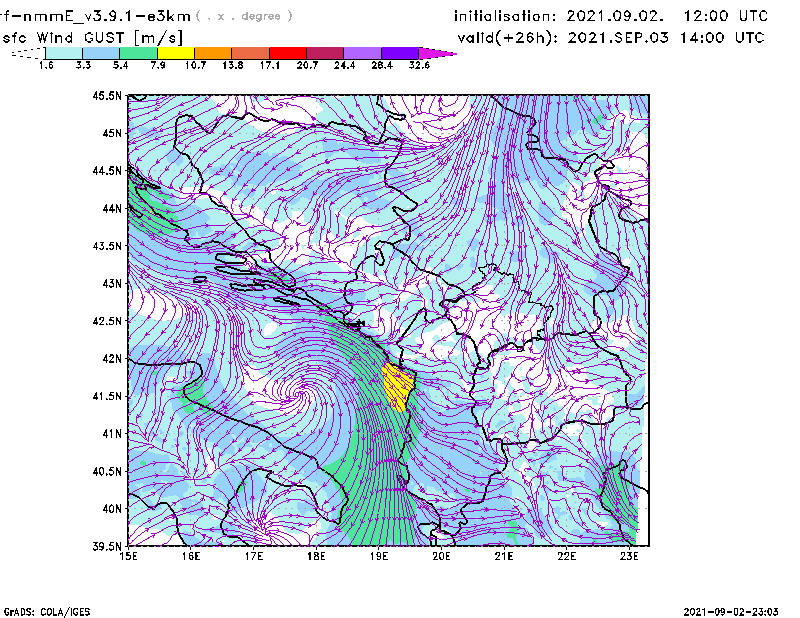
Task: Click the red 17.1–20.7 legend swatch
Action: [288, 53]
